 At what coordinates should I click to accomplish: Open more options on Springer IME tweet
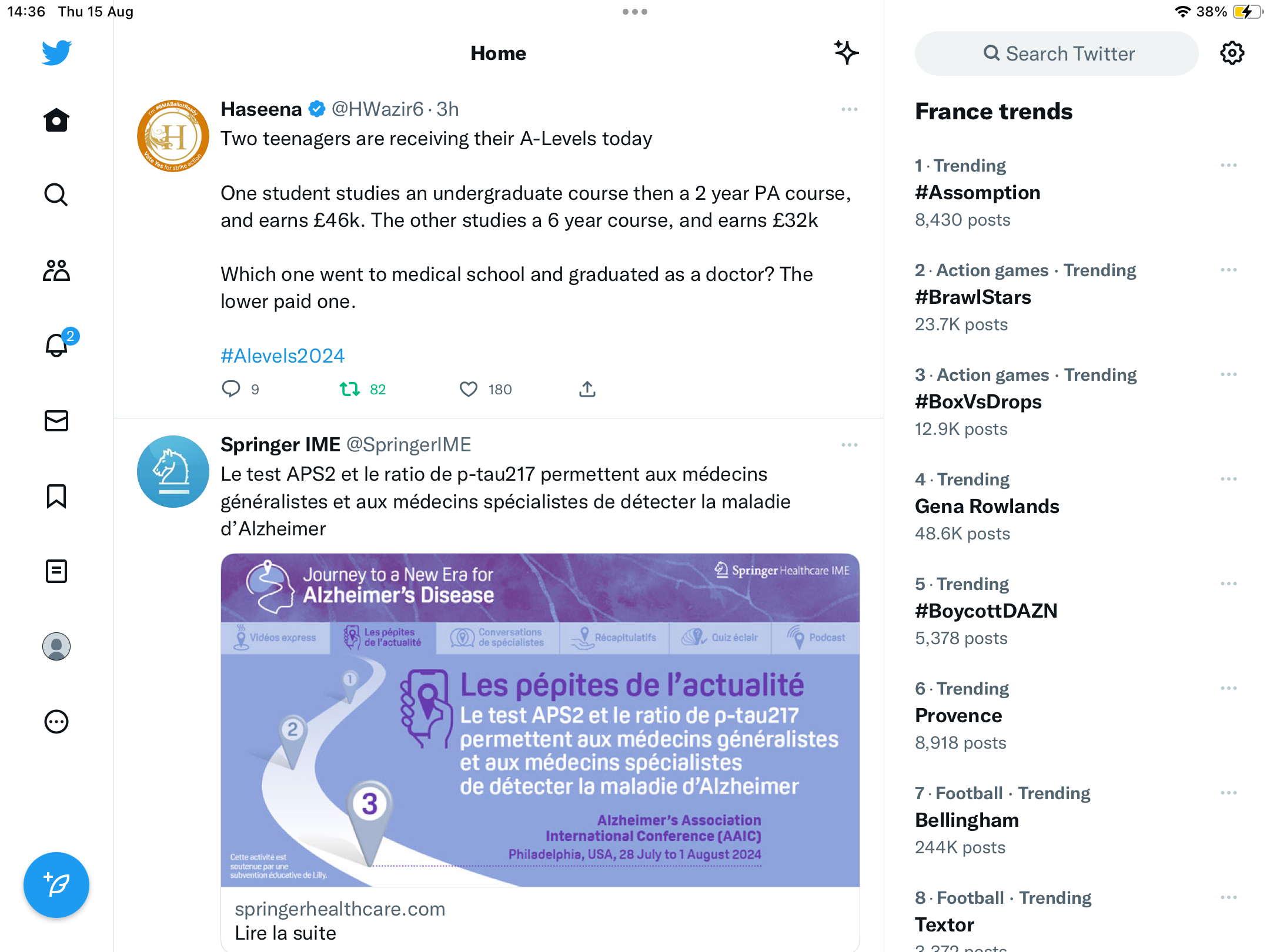850,445
